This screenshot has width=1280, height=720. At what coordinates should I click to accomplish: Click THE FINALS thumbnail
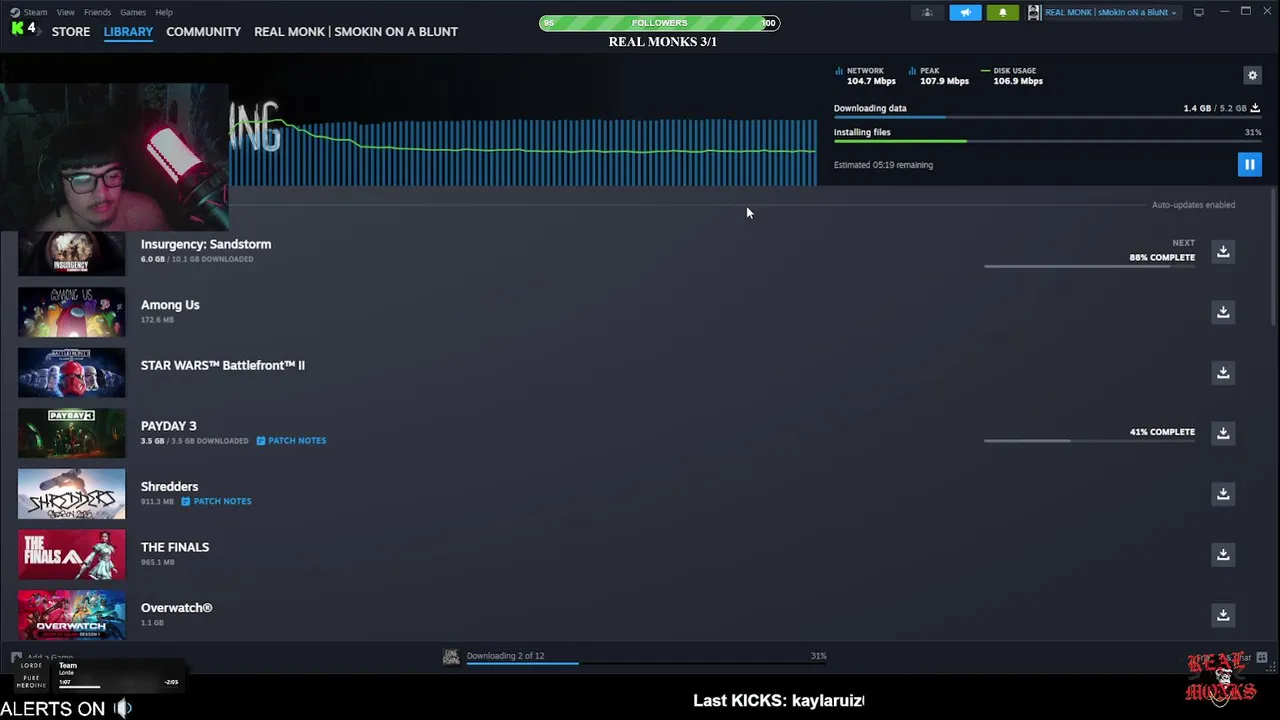tap(72, 554)
